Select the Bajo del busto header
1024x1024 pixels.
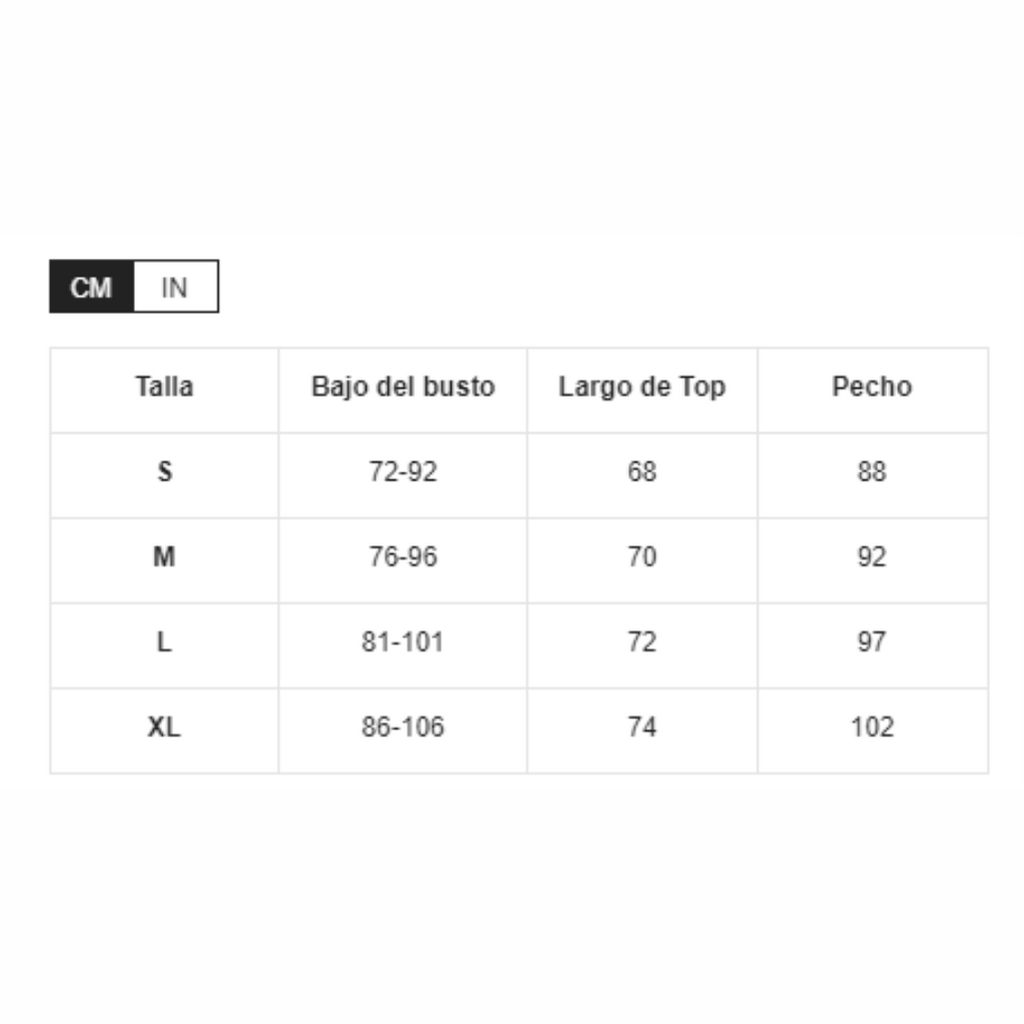point(403,387)
